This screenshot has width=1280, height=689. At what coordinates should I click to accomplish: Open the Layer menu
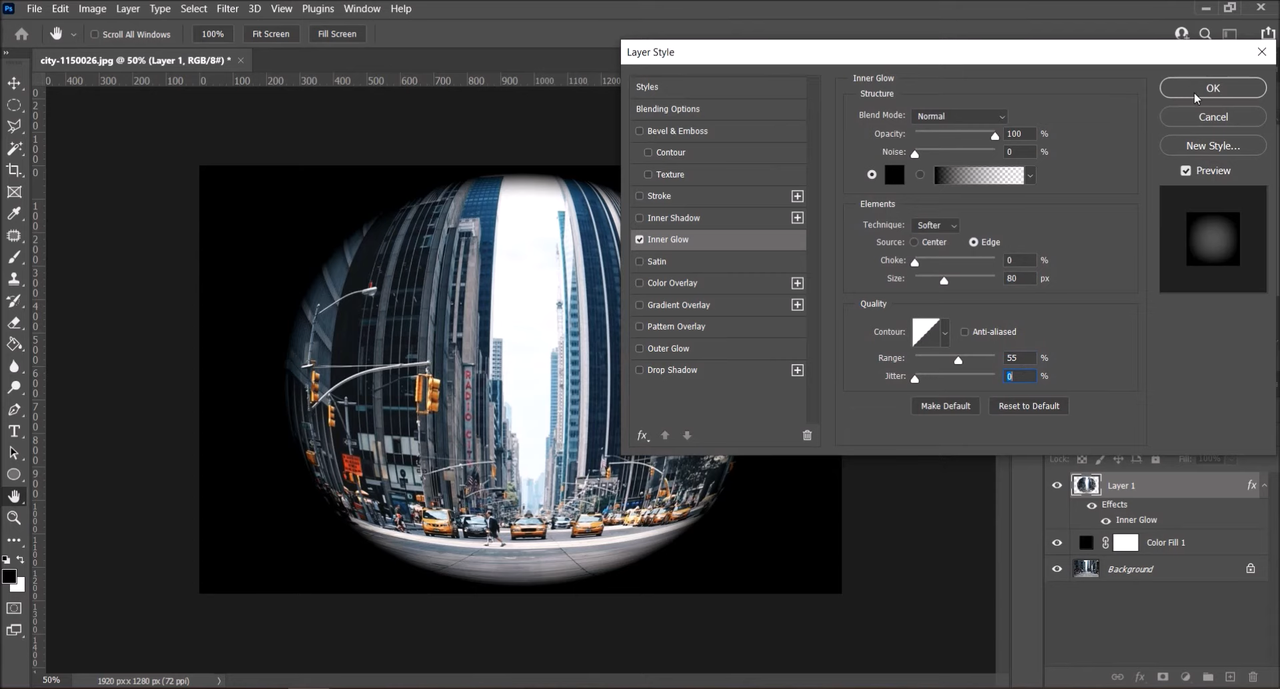128,8
